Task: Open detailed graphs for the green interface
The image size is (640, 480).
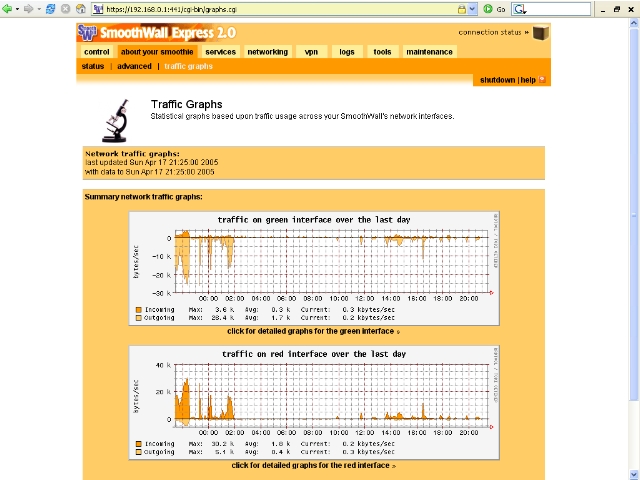Action: coord(313,331)
